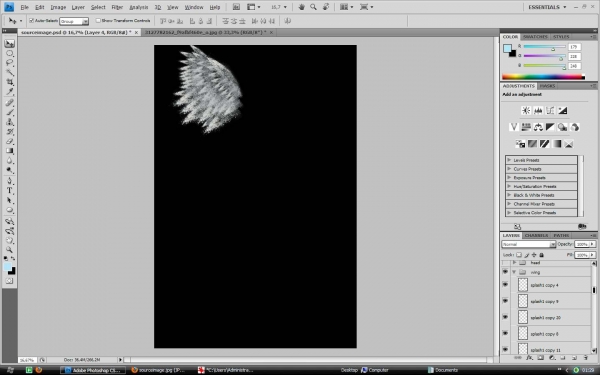Image resolution: width=600 pixels, height=375 pixels.
Task: Select the Crop tool
Action: [10, 82]
